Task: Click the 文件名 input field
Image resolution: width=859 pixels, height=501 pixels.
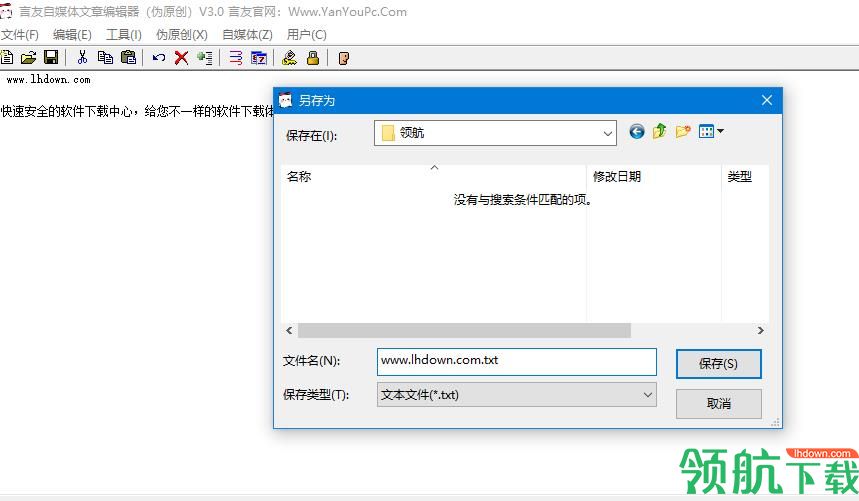Action: pos(517,362)
